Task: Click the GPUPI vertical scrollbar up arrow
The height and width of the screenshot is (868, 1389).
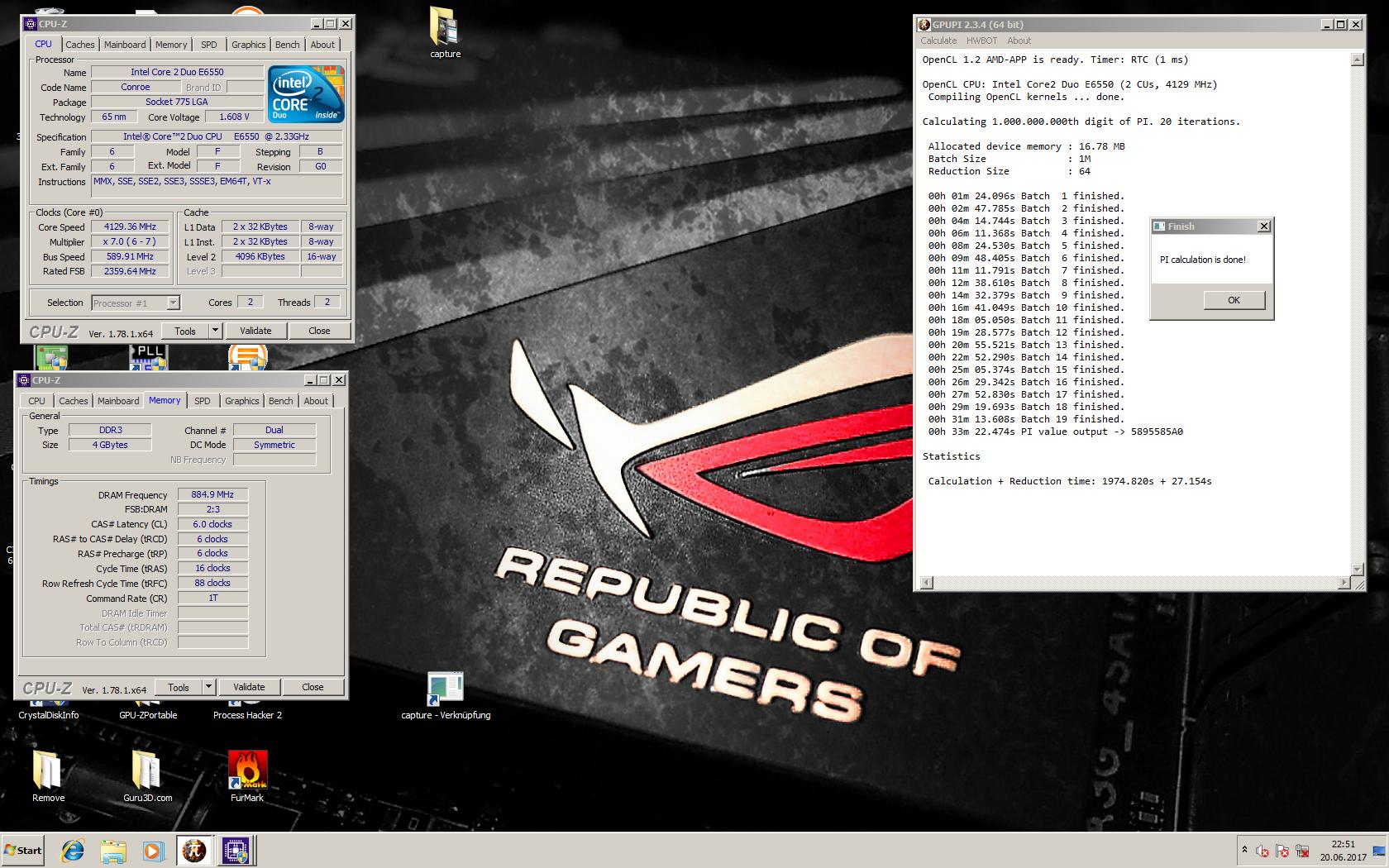Action: [x=1357, y=60]
